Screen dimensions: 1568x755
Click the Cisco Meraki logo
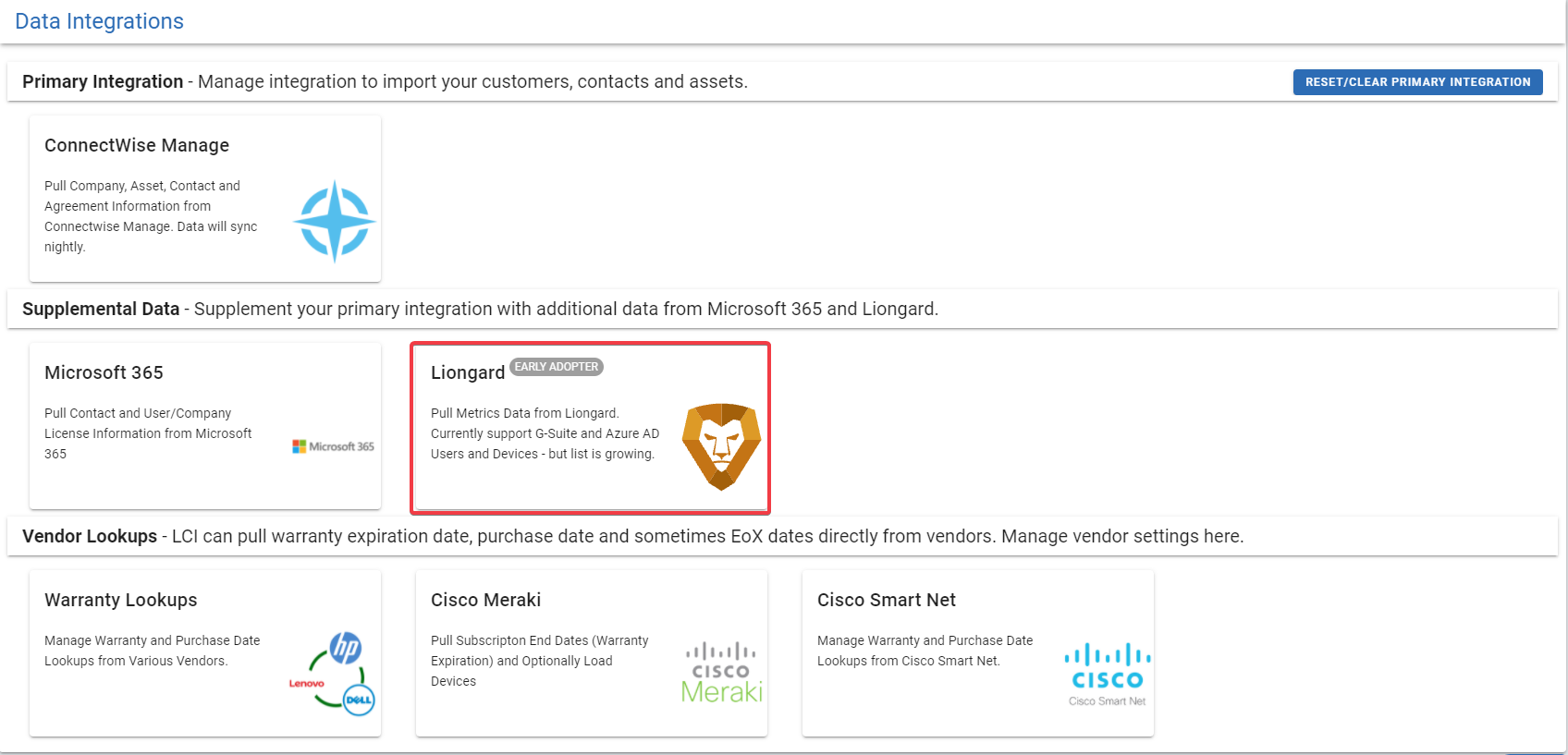721,672
